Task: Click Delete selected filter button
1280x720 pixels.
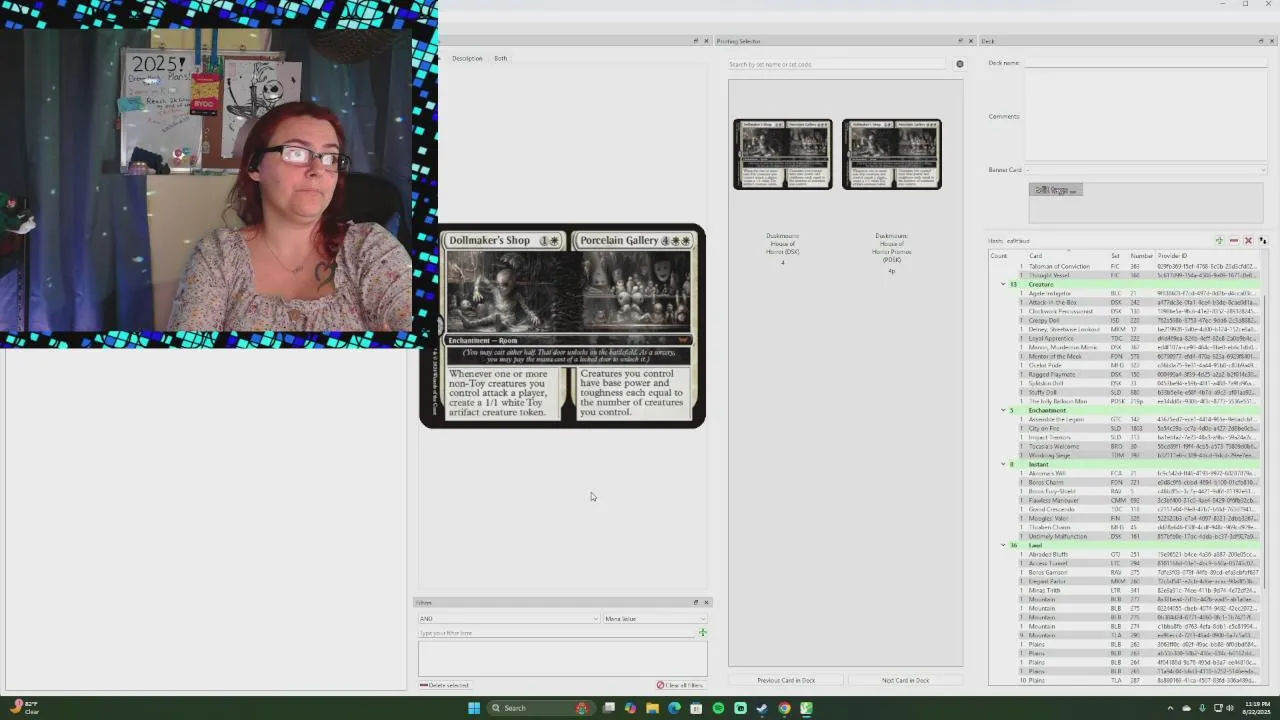Action: 444,685
